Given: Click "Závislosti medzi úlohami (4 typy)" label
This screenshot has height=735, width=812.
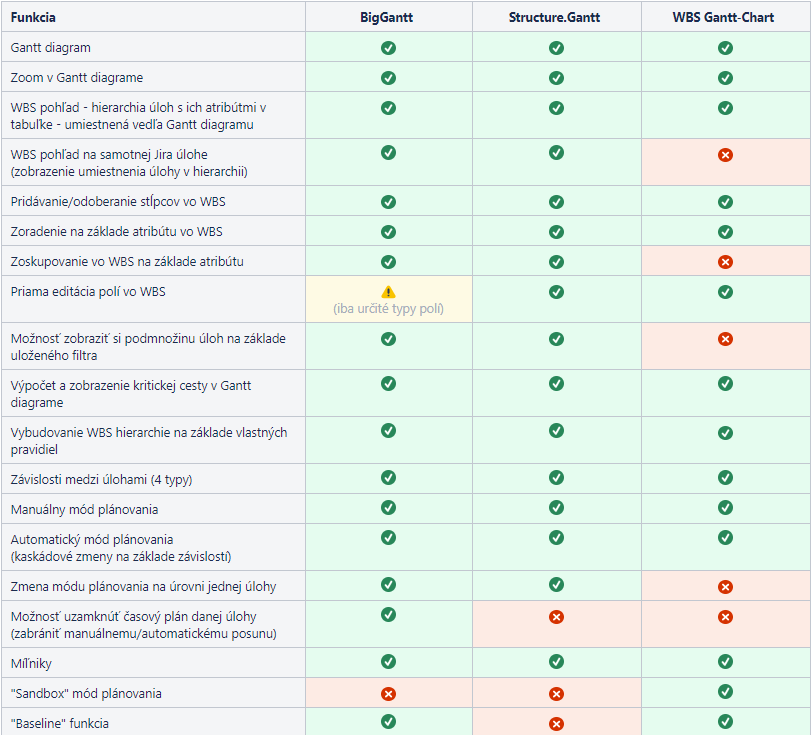Looking at the screenshot, I should 102,480.
